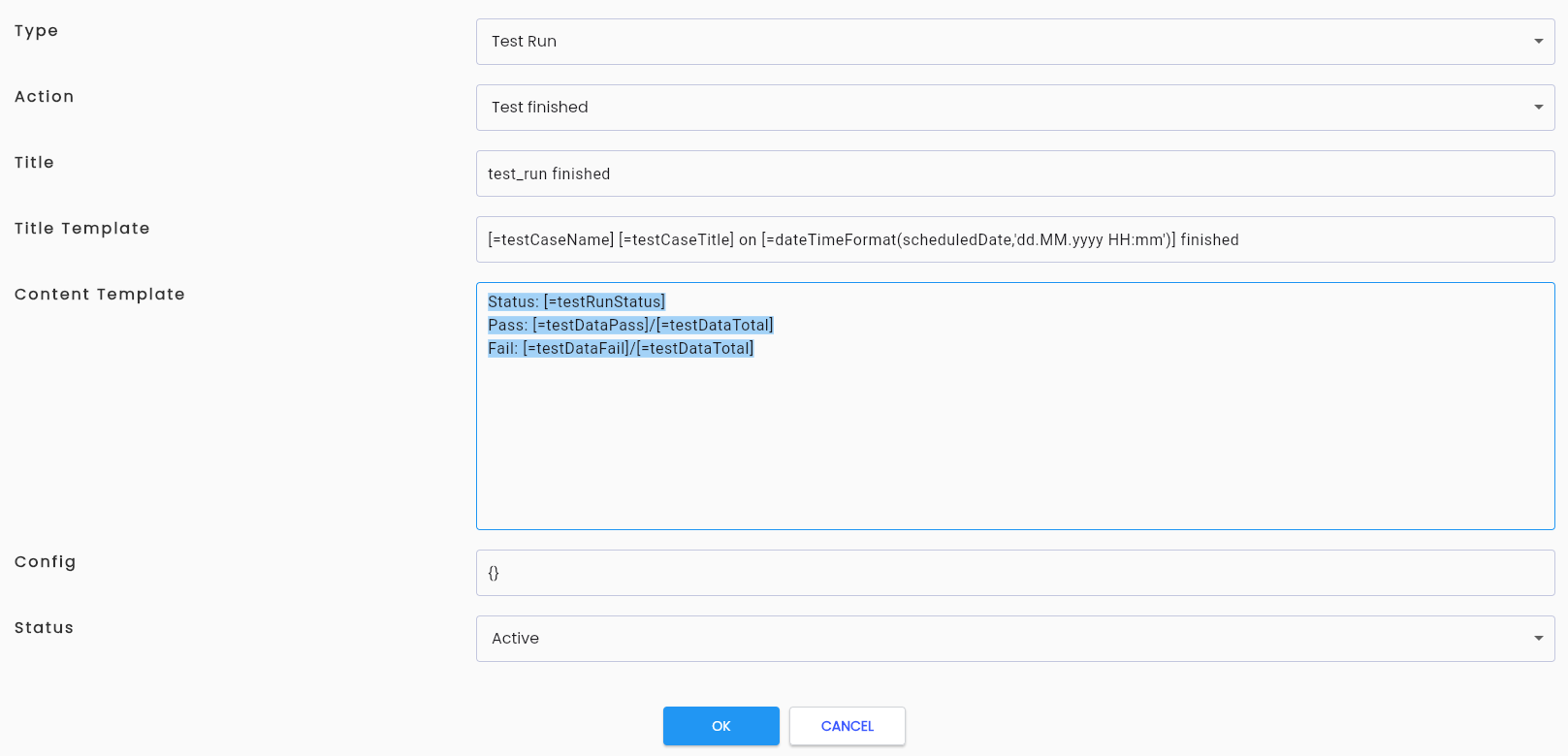The width and height of the screenshot is (1568, 756).
Task: Open the Status dropdown showing Active
Action: coord(1015,639)
